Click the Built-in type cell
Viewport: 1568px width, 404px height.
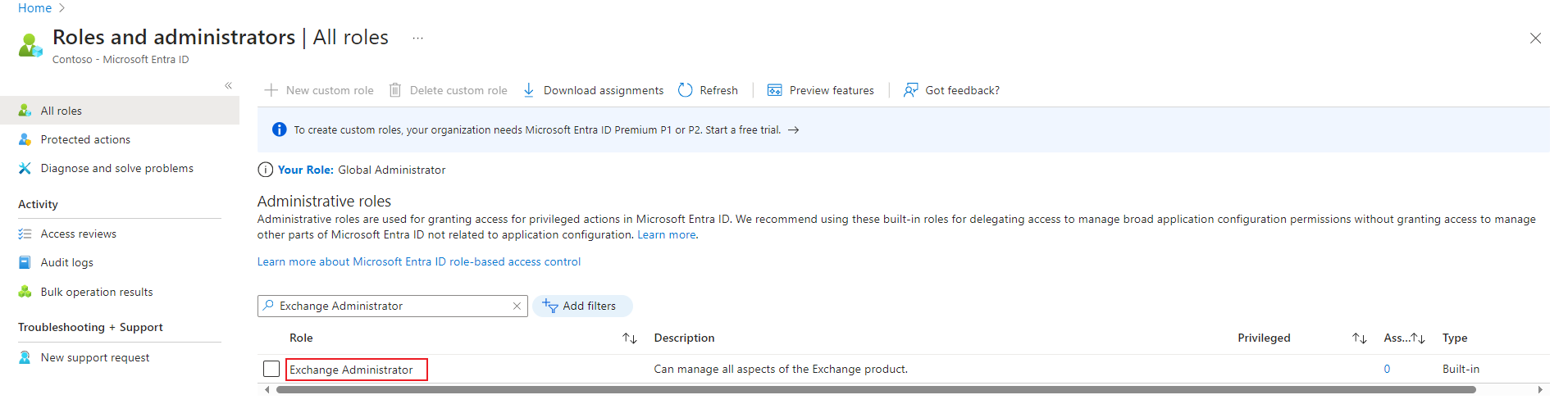[1461, 369]
